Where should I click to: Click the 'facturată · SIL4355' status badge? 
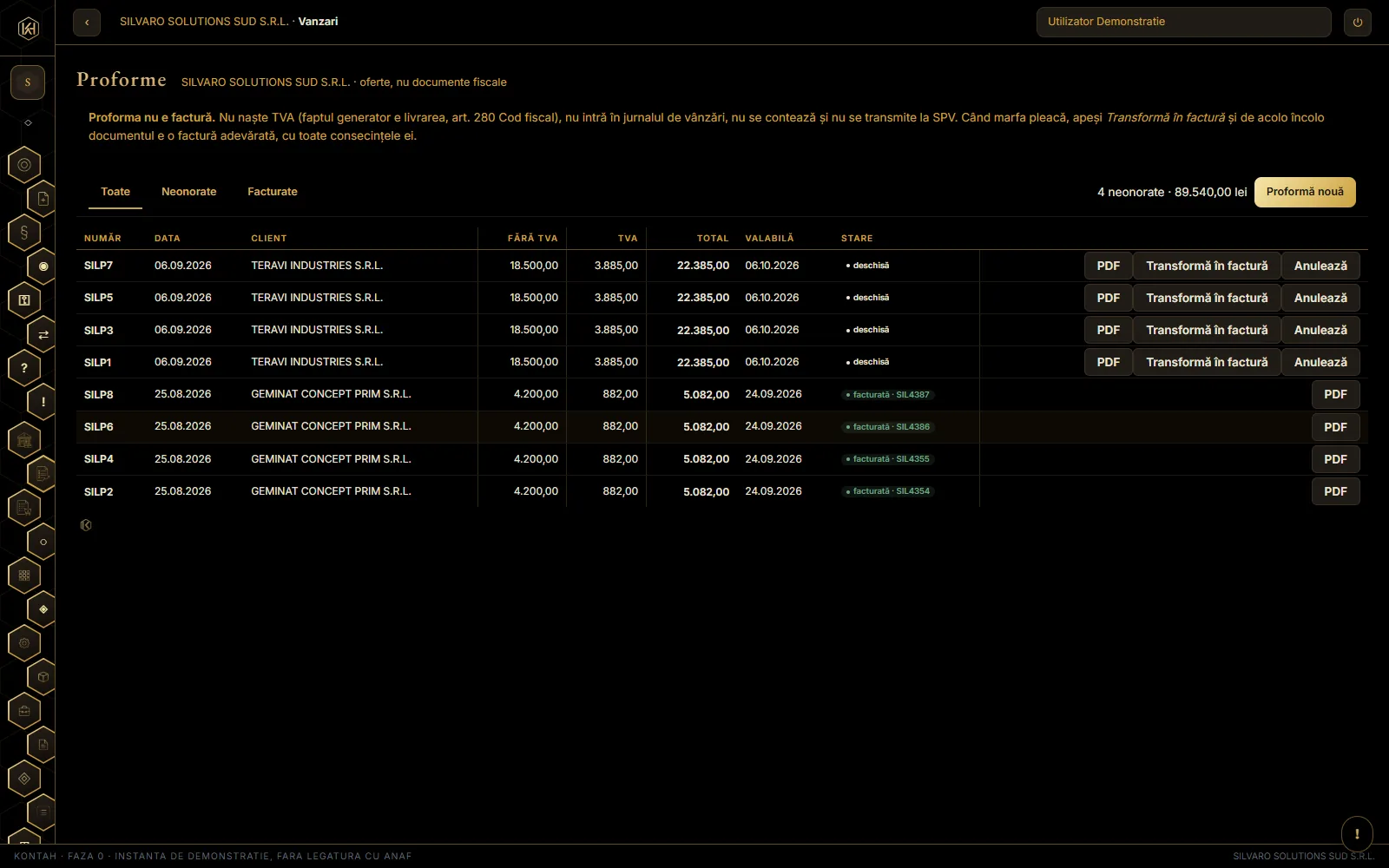tap(888, 459)
